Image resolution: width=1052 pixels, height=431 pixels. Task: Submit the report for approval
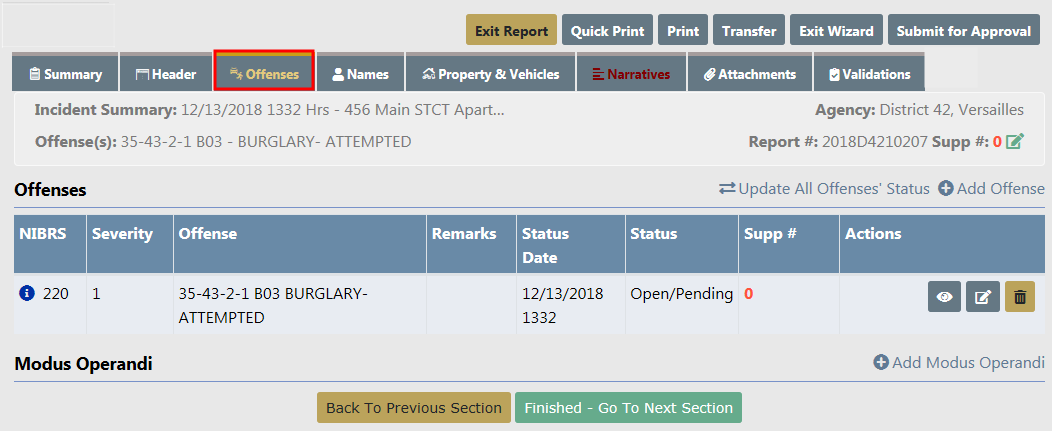pos(963,31)
